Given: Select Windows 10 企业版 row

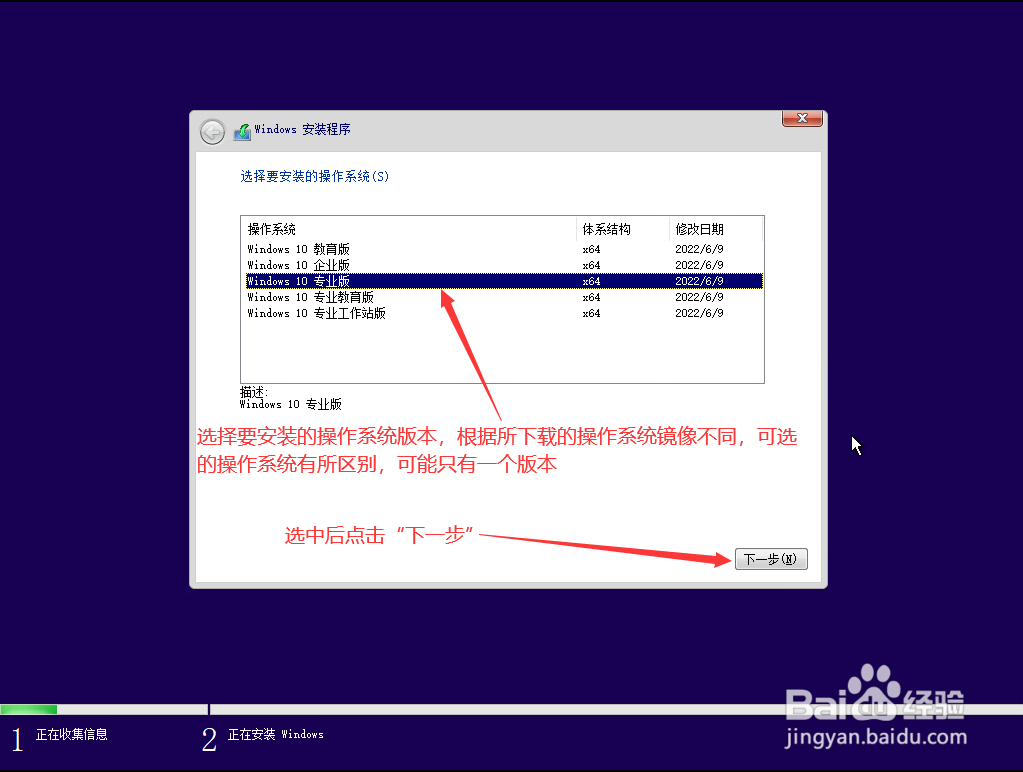Looking at the screenshot, I should [x=504, y=265].
